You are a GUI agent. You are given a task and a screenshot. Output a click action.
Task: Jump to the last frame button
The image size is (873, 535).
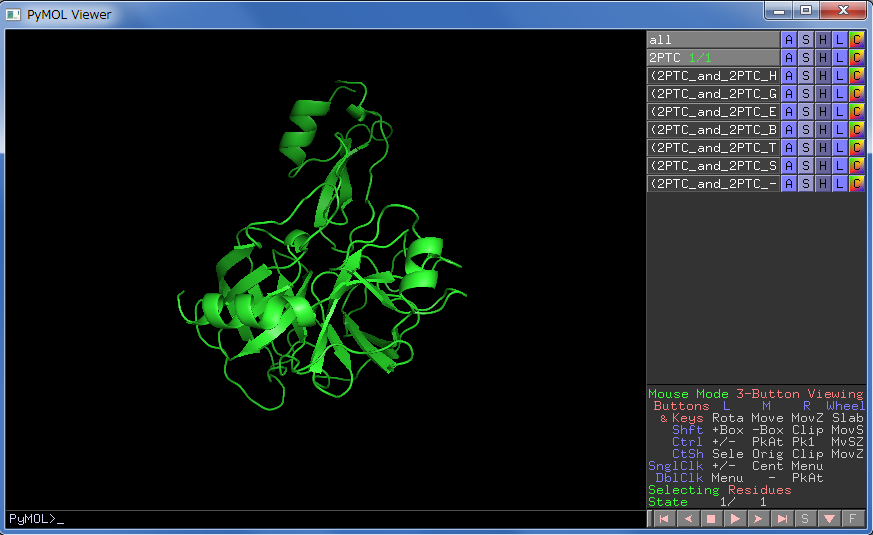pyautogui.click(x=783, y=519)
